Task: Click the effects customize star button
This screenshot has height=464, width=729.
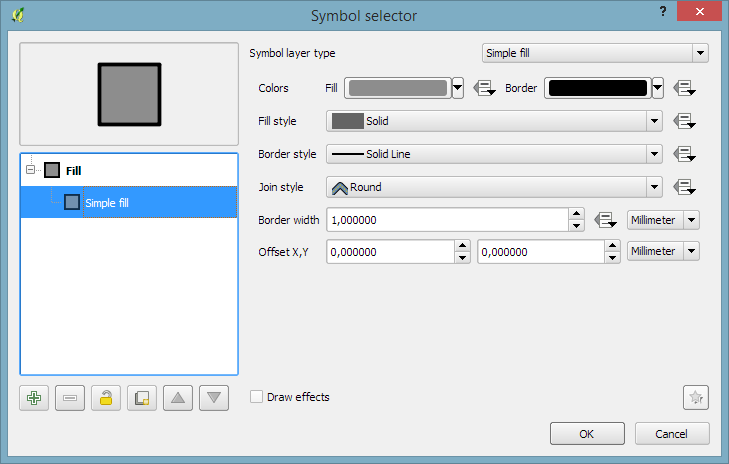Action: pyautogui.click(x=695, y=397)
